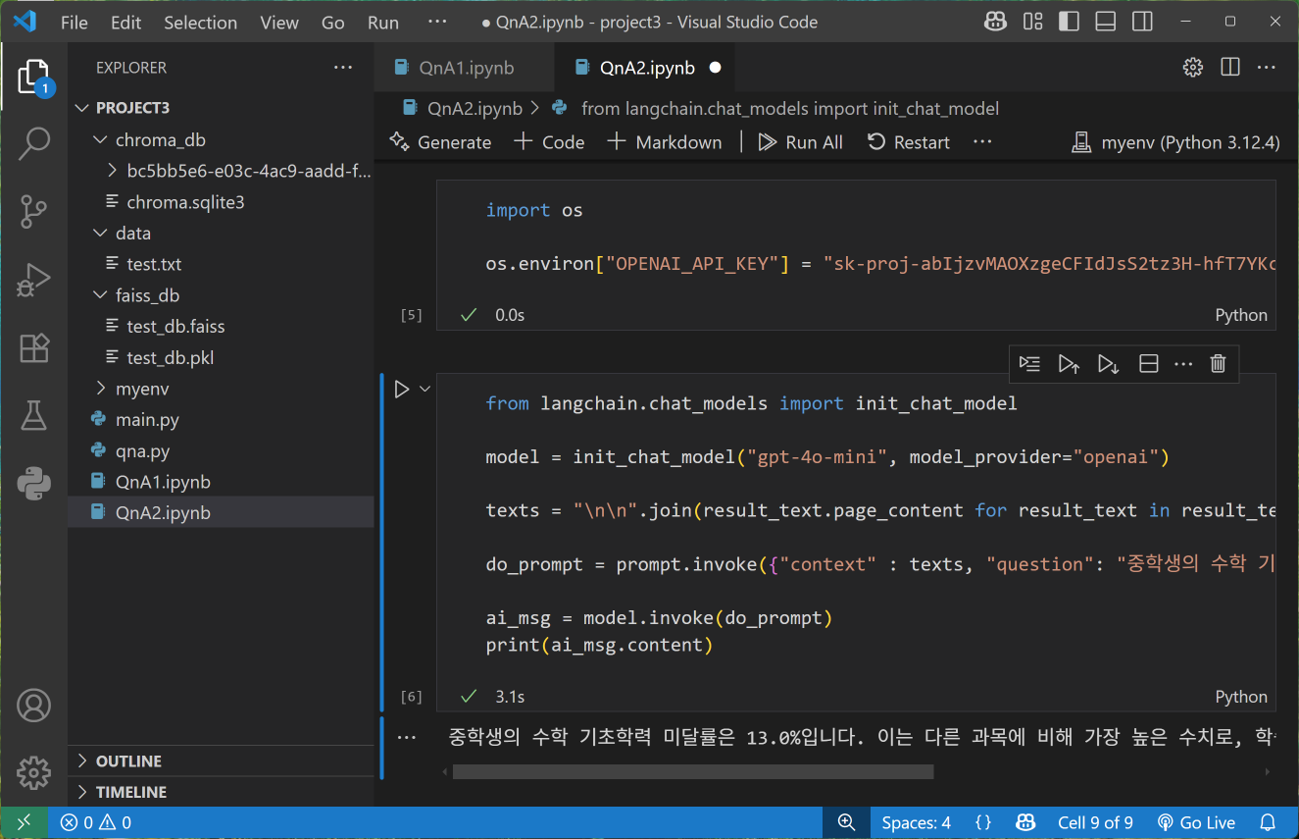Open cell output actions ellipsis
Screen dimensions: 1299x839
(406, 738)
